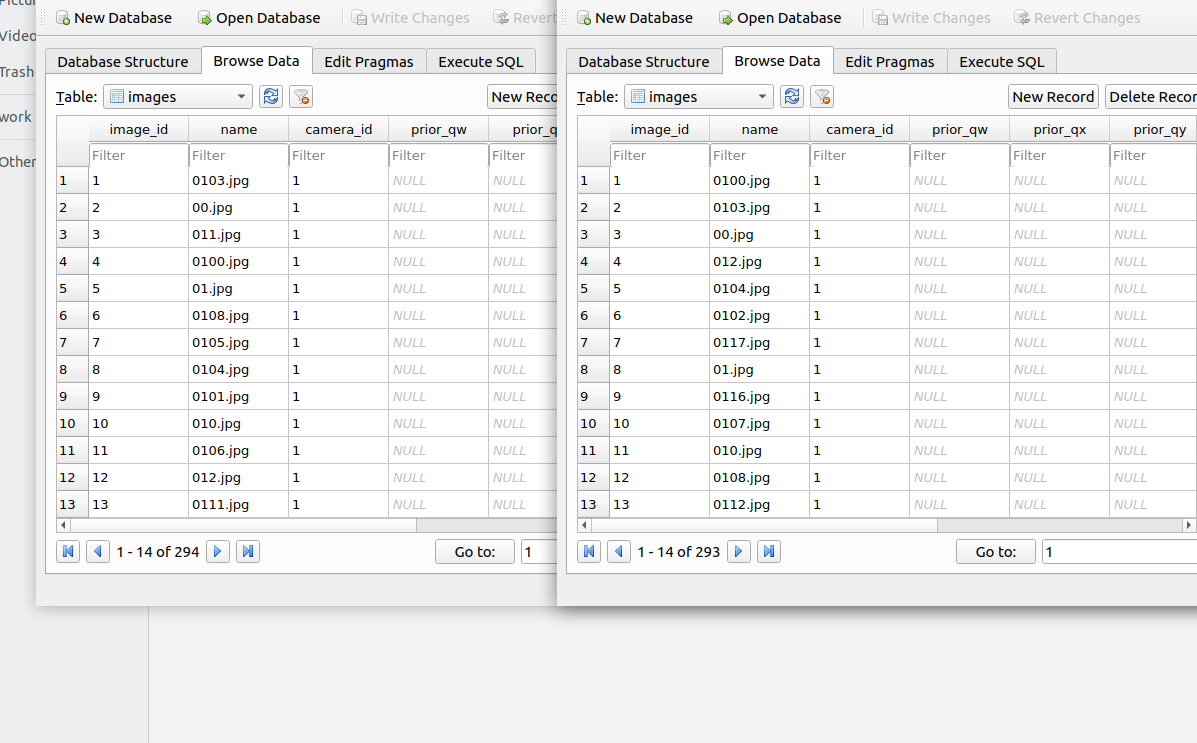This screenshot has height=743, width=1197.
Task: Click the Go to number field, right window
Action: (1119, 551)
